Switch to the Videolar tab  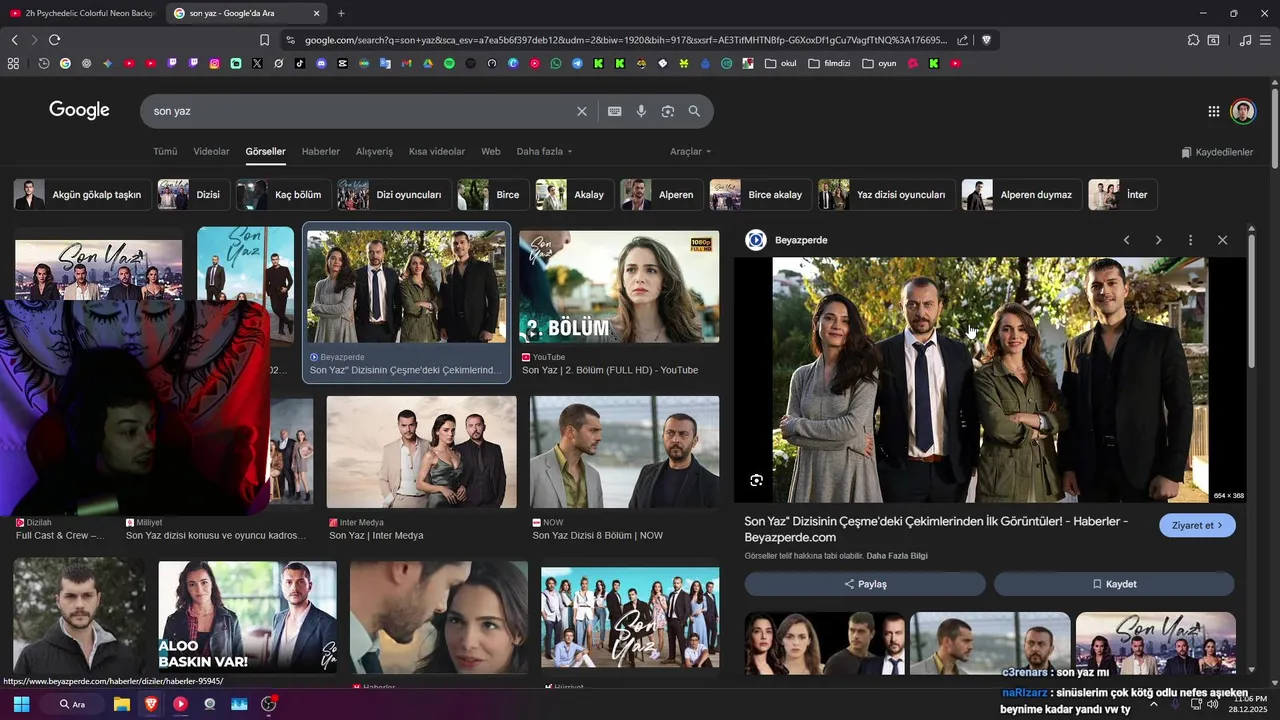pyautogui.click(x=211, y=152)
